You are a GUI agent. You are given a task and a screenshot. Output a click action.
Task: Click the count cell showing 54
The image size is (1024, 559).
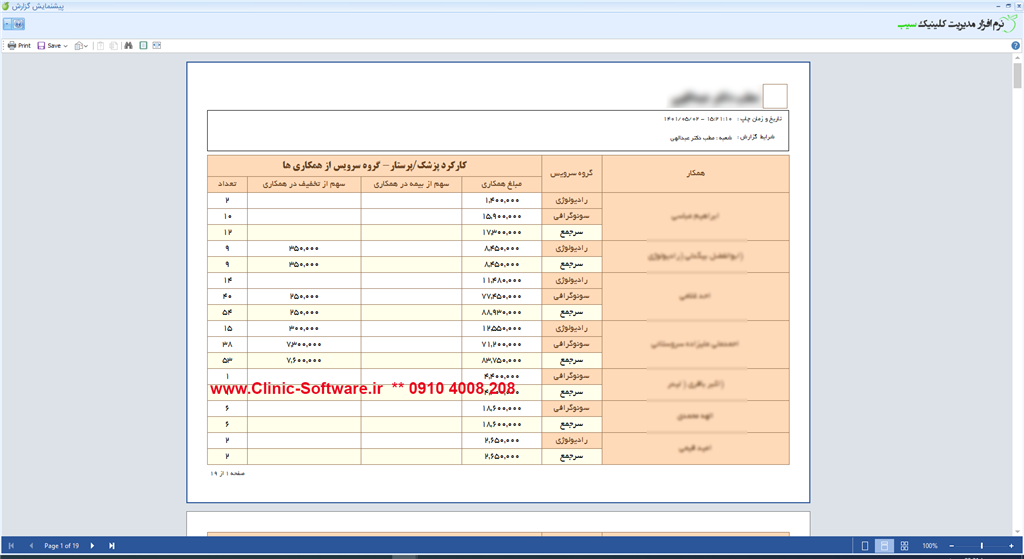pos(227,312)
